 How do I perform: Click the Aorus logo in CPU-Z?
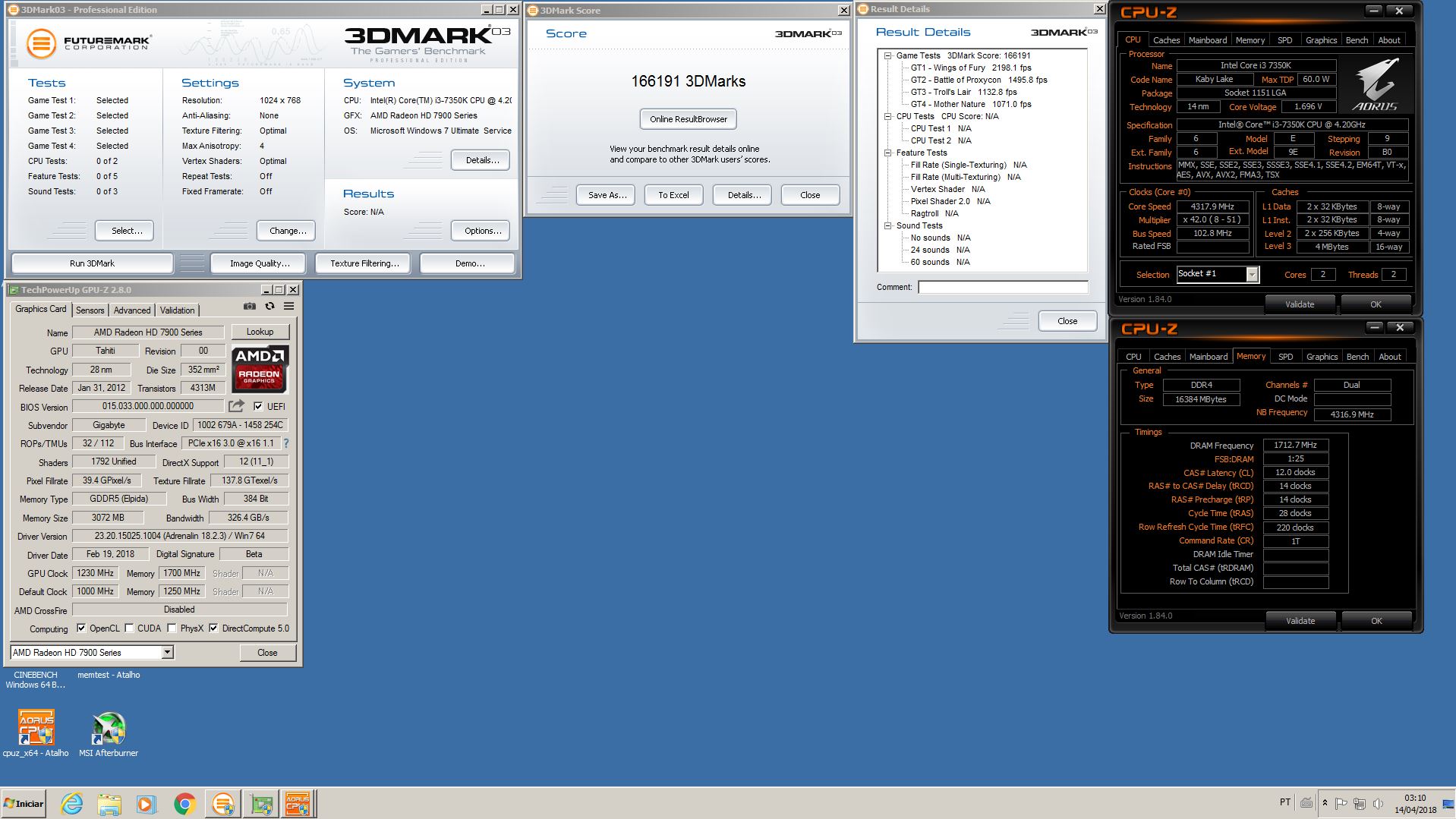(x=1376, y=85)
